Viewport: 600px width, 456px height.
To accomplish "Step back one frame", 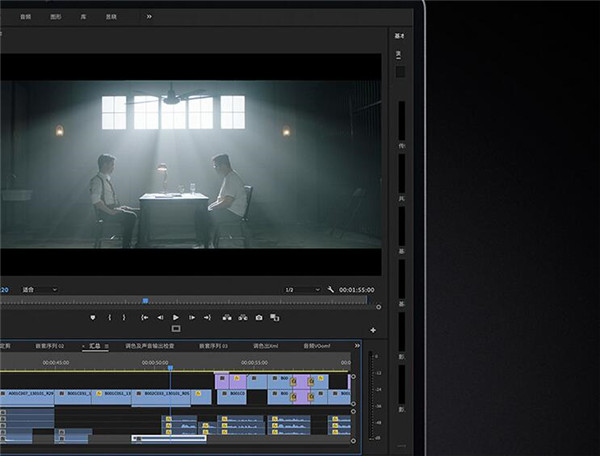I will coord(160,318).
